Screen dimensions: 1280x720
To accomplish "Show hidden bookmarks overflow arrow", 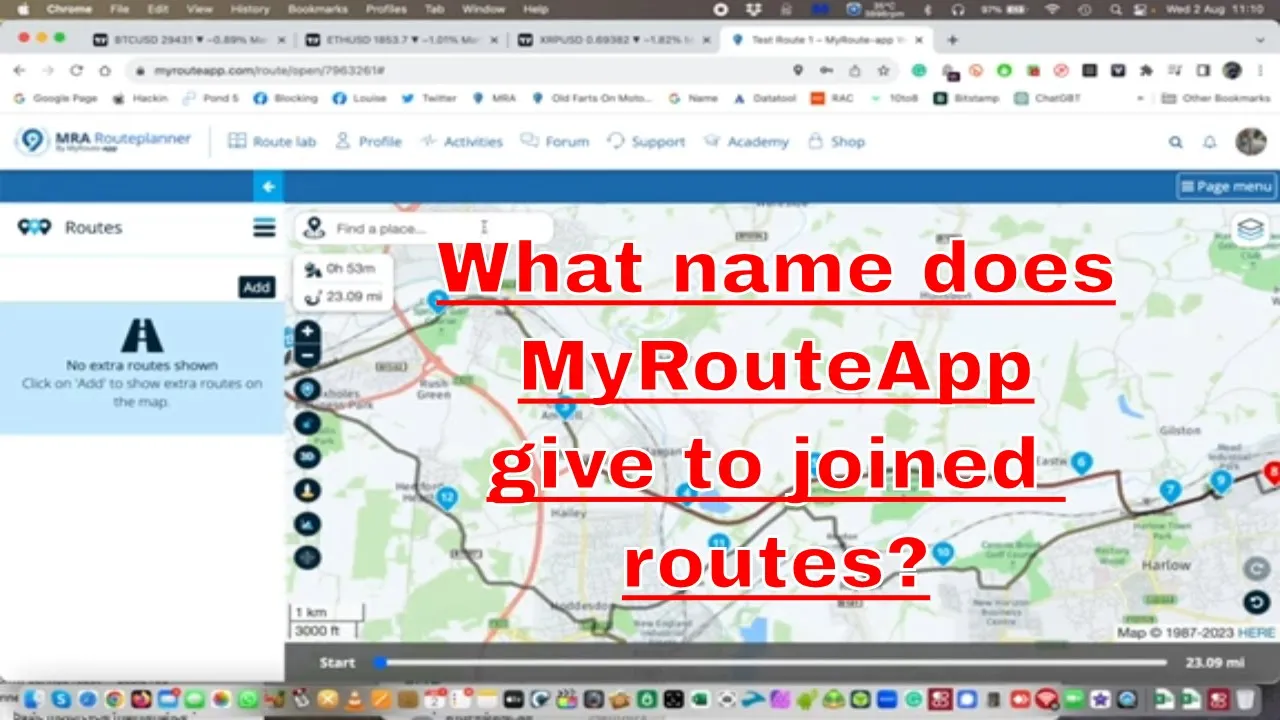I will tap(1140, 99).
